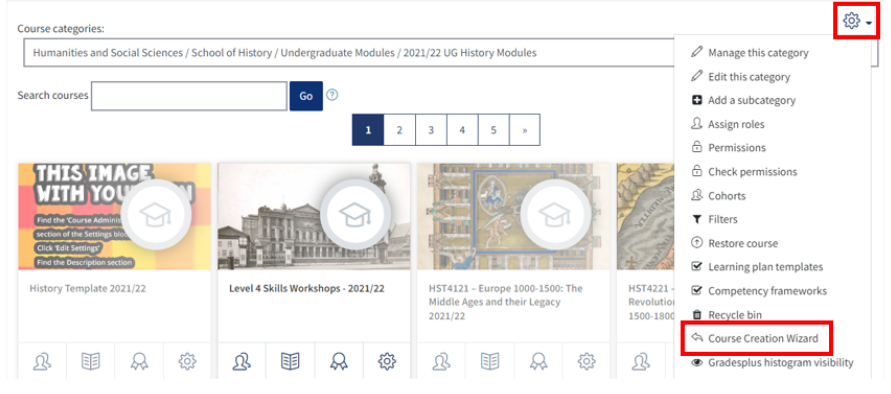Image resolution: width=891 pixels, height=394 pixels.
Task: Open History Template 2021/22 course image
Action: pos(115,216)
